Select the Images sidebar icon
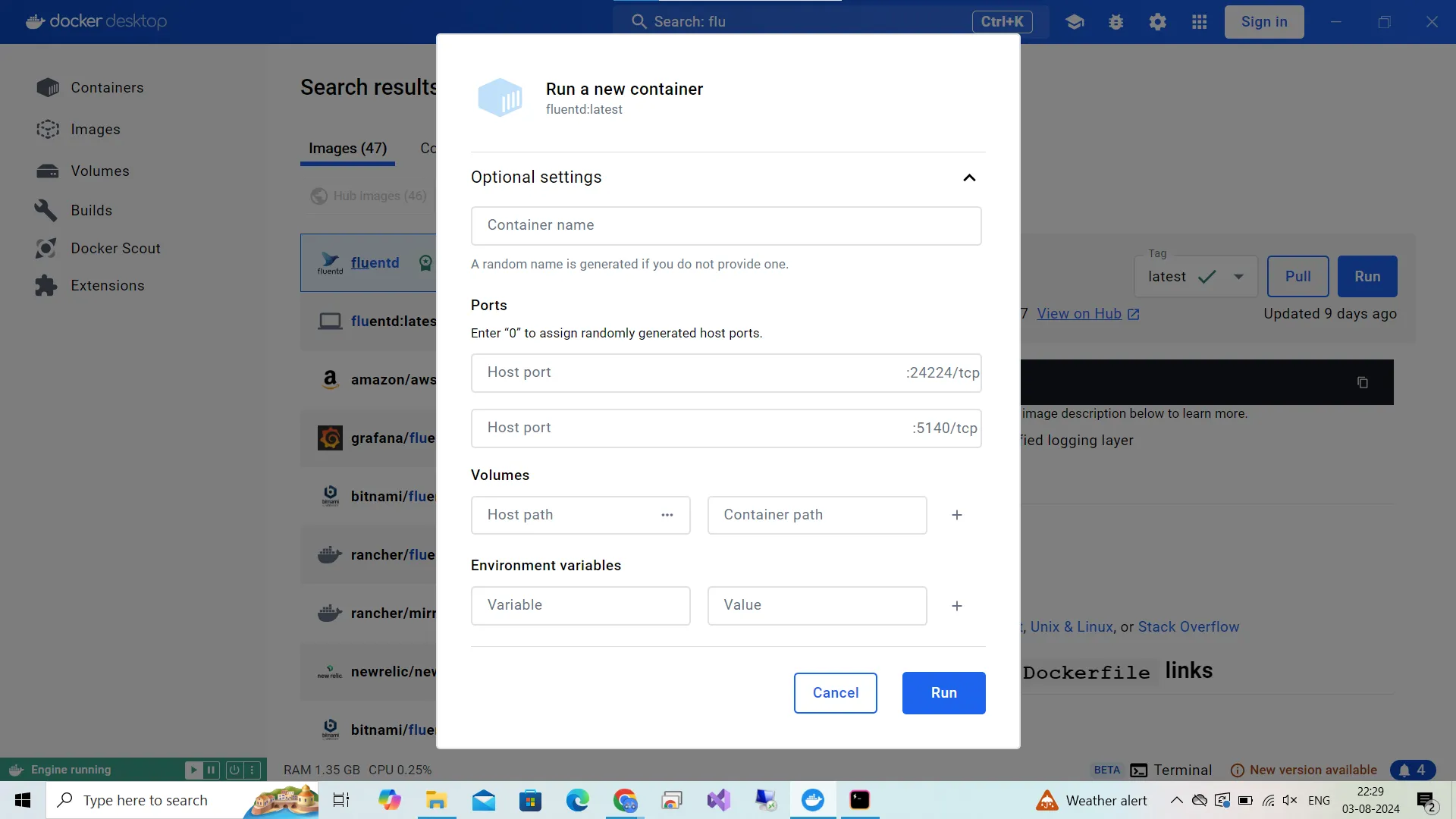Viewport: 1456px width, 819px height. click(x=48, y=129)
